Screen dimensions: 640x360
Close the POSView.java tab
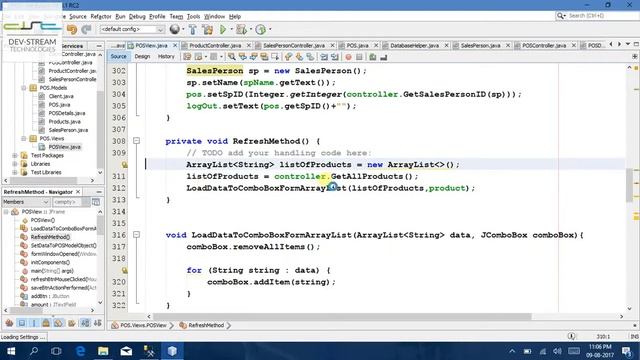tap(175, 46)
